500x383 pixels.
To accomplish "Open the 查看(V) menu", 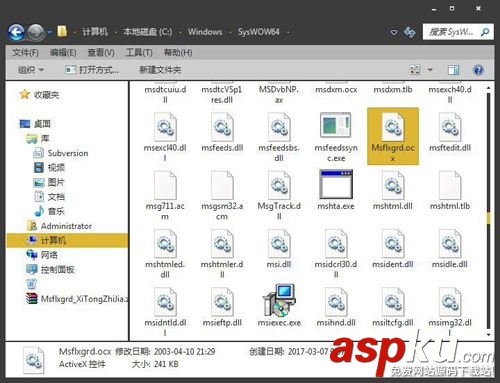I will [x=101, y=52].
